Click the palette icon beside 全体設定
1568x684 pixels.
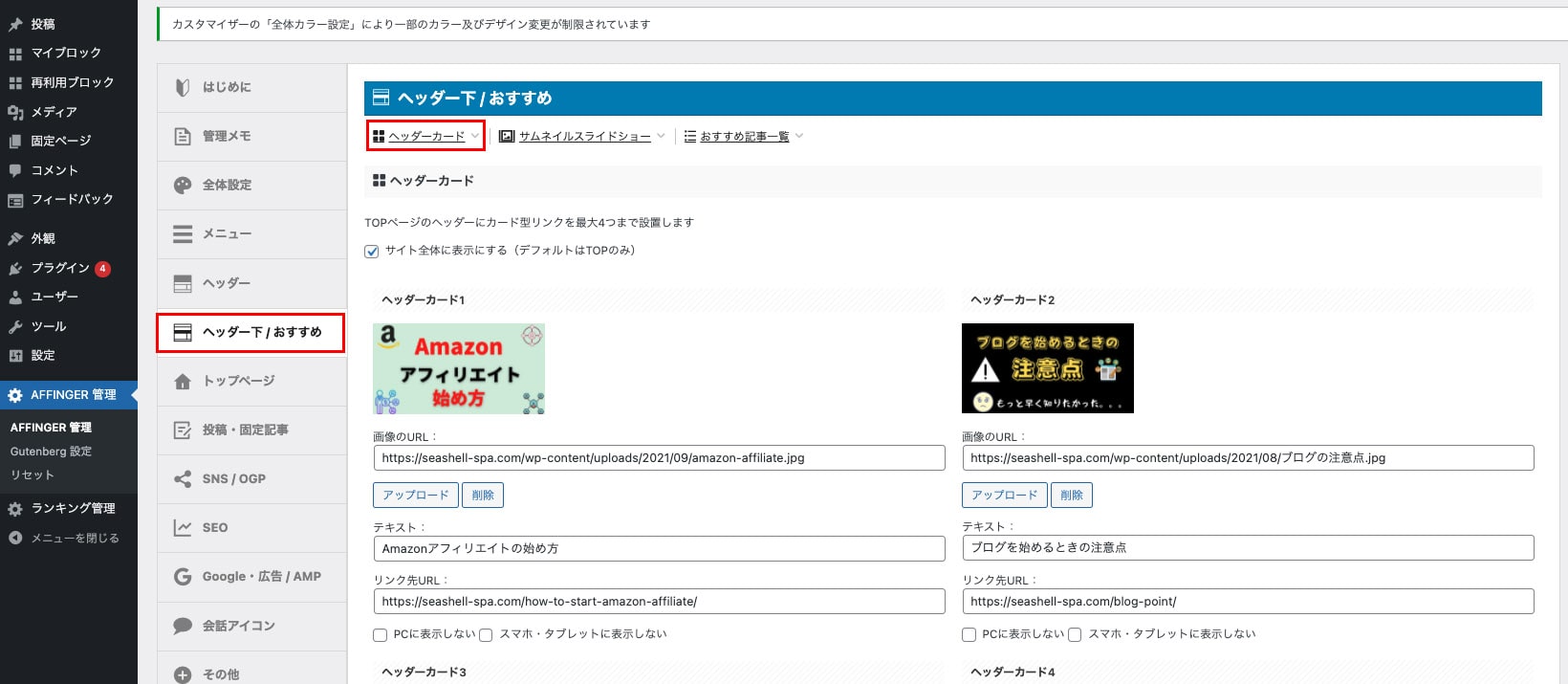[183, 186]
